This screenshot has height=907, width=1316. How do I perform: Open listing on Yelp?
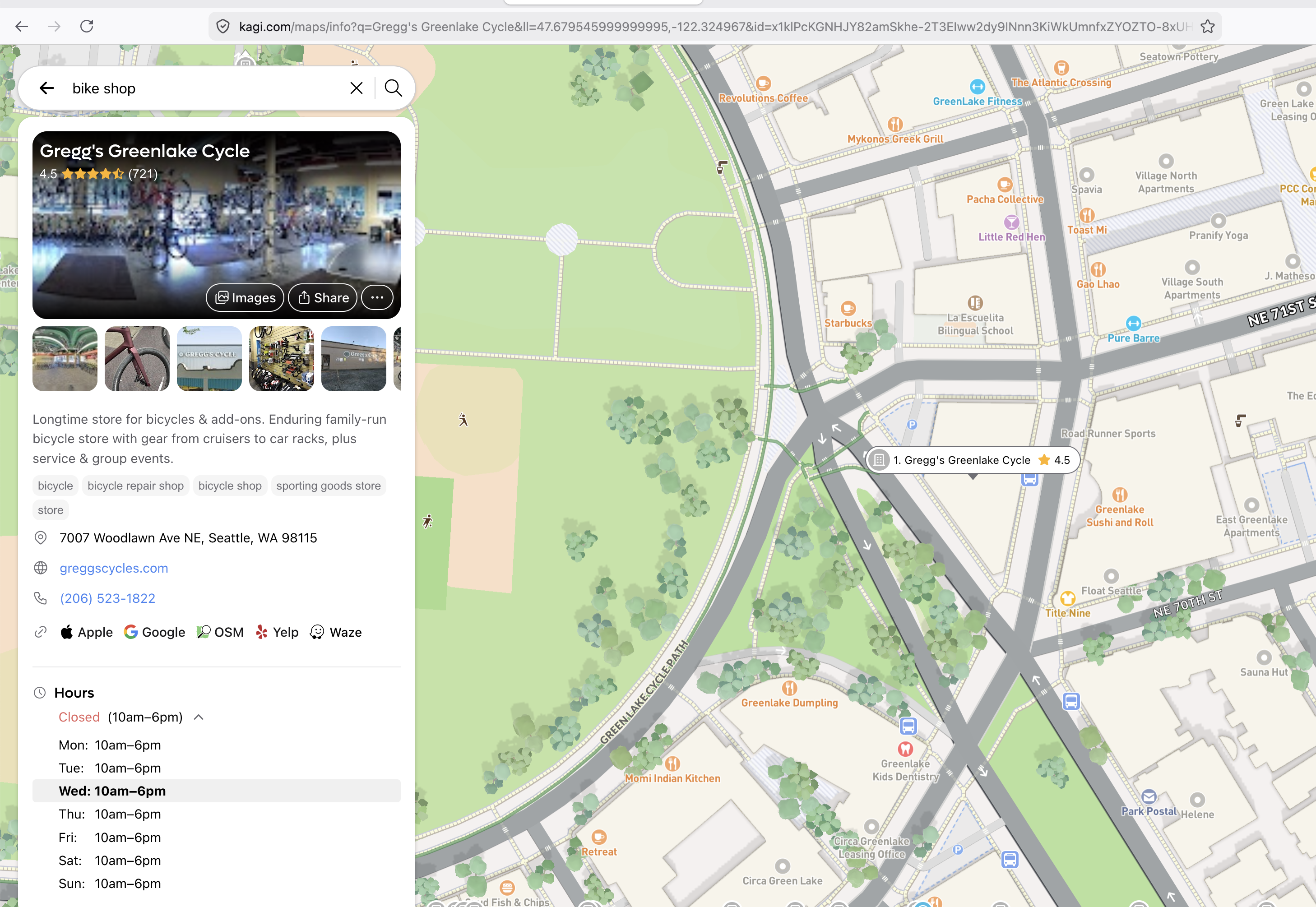point(277,632)
